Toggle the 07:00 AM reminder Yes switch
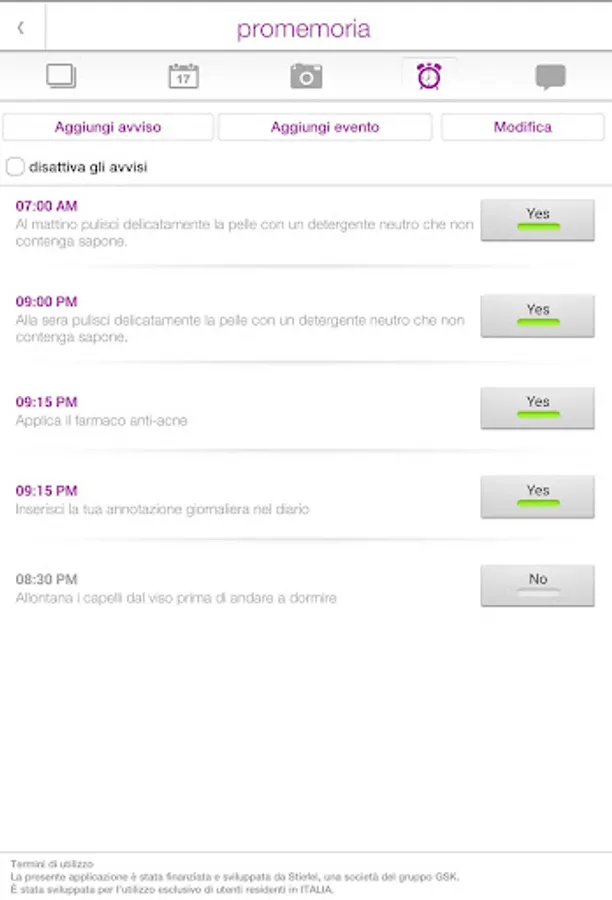 [537, 220]
